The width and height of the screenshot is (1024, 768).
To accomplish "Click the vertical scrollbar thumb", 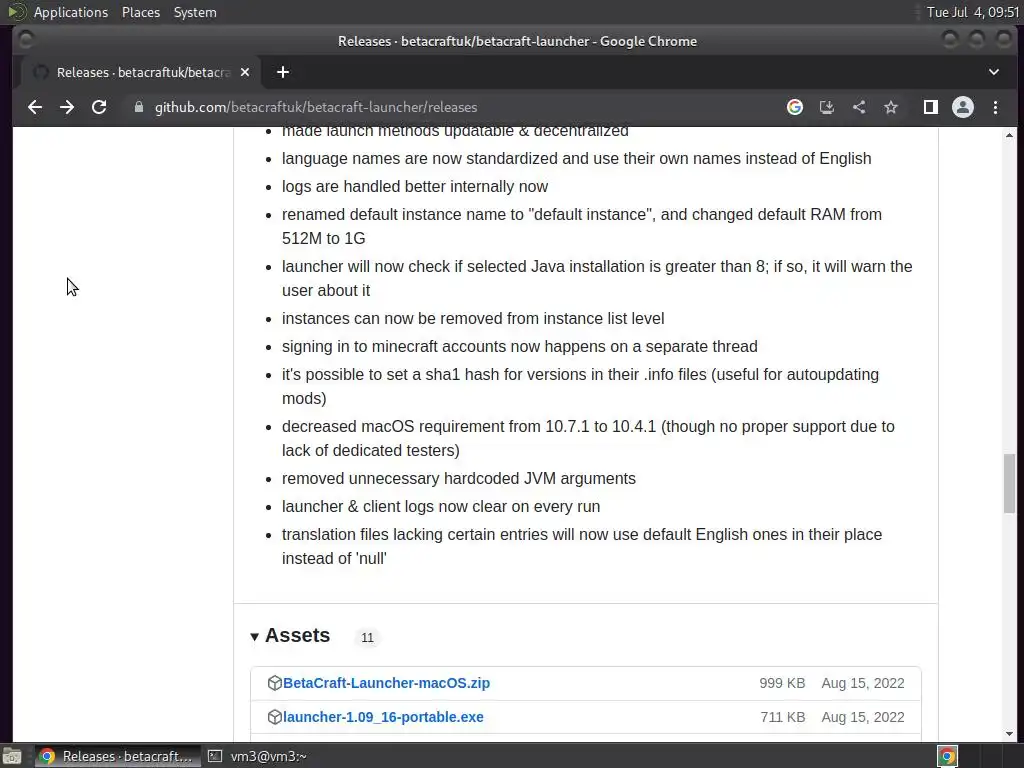I will 1010,483.
